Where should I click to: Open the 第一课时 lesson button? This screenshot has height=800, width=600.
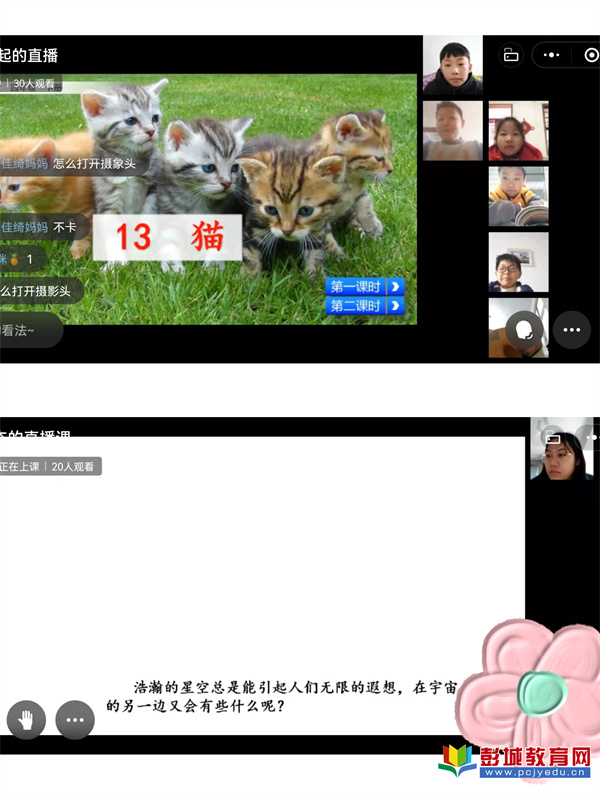tap(365, 287)
